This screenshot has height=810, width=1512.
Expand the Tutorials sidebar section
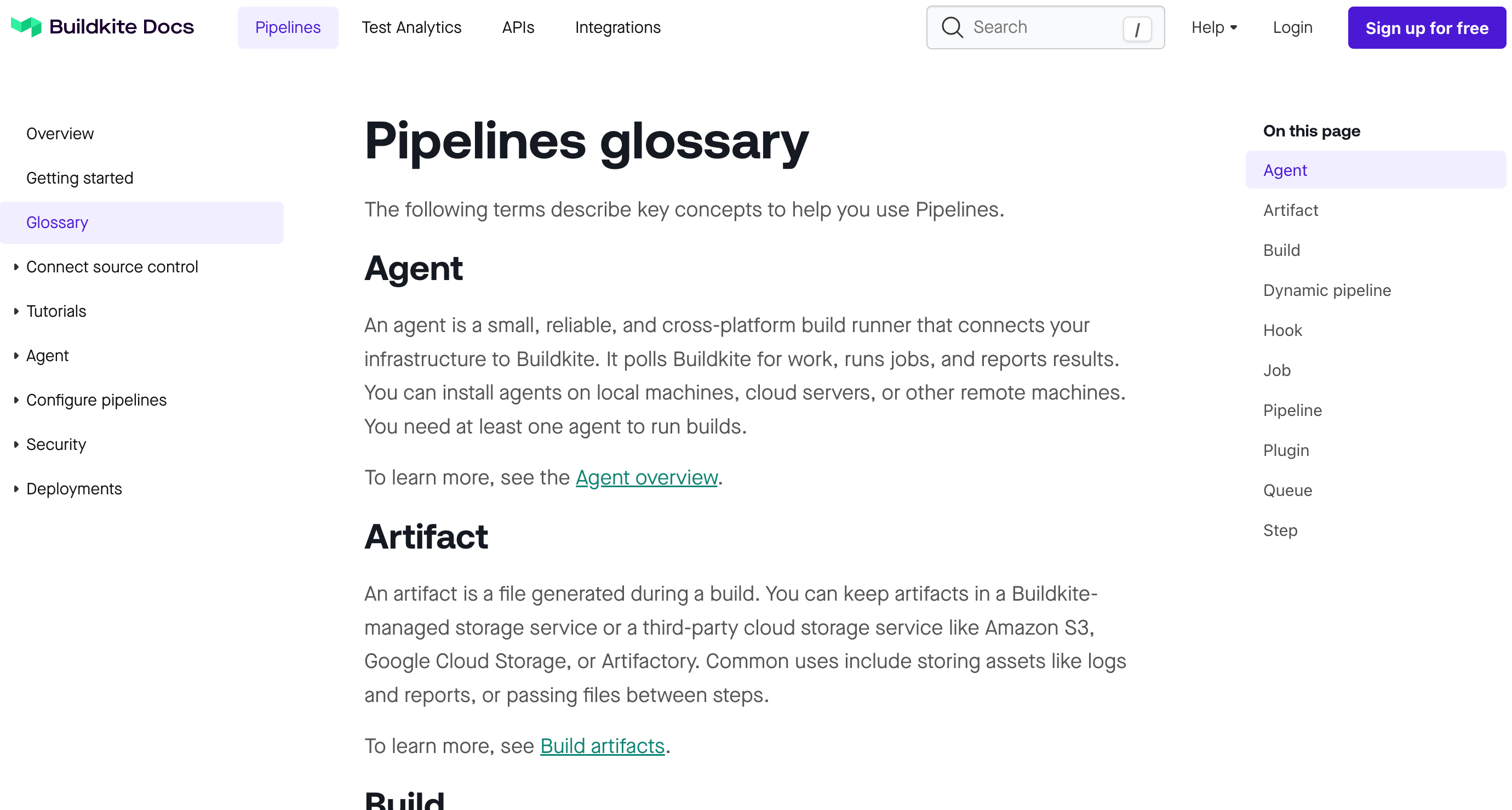tap(16, 311)
